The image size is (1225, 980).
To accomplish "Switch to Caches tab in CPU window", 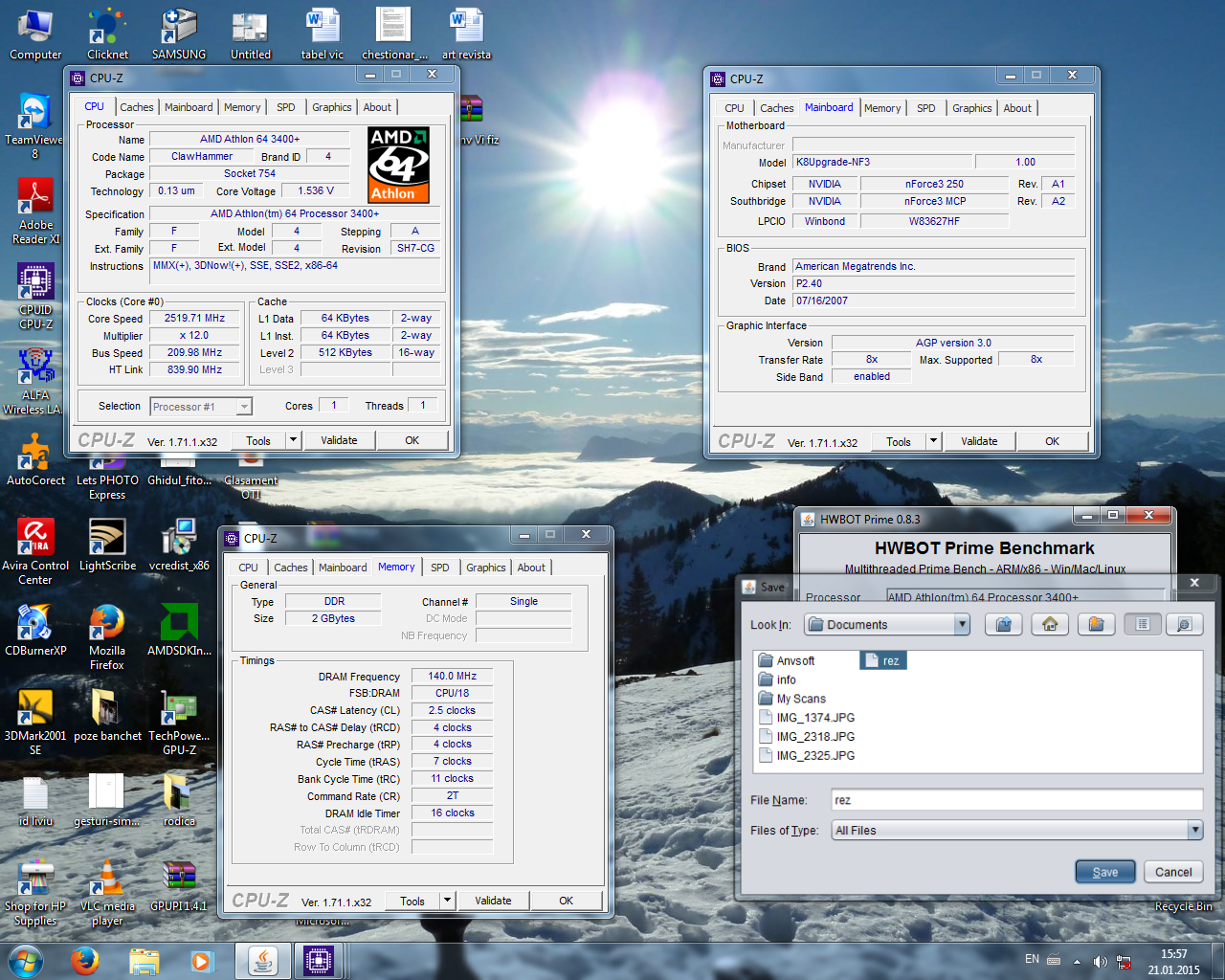I will click(137, 107).
